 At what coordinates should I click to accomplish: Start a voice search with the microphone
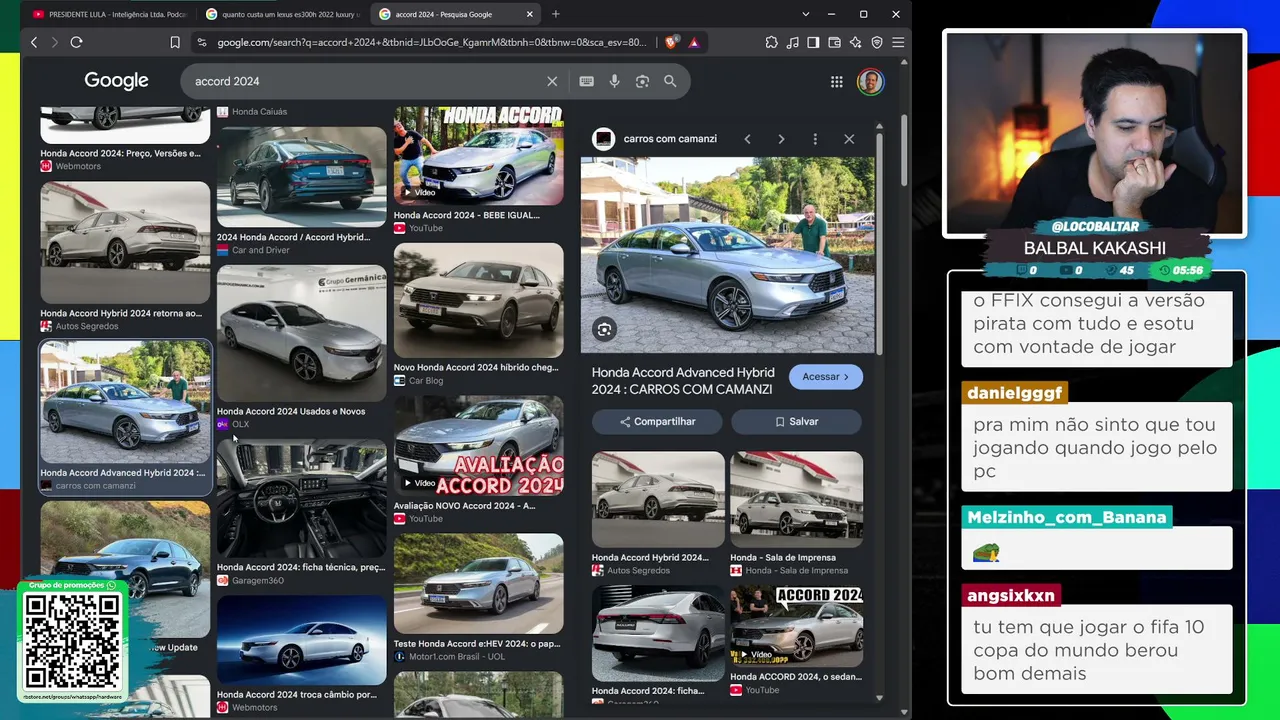pos(615,81)
